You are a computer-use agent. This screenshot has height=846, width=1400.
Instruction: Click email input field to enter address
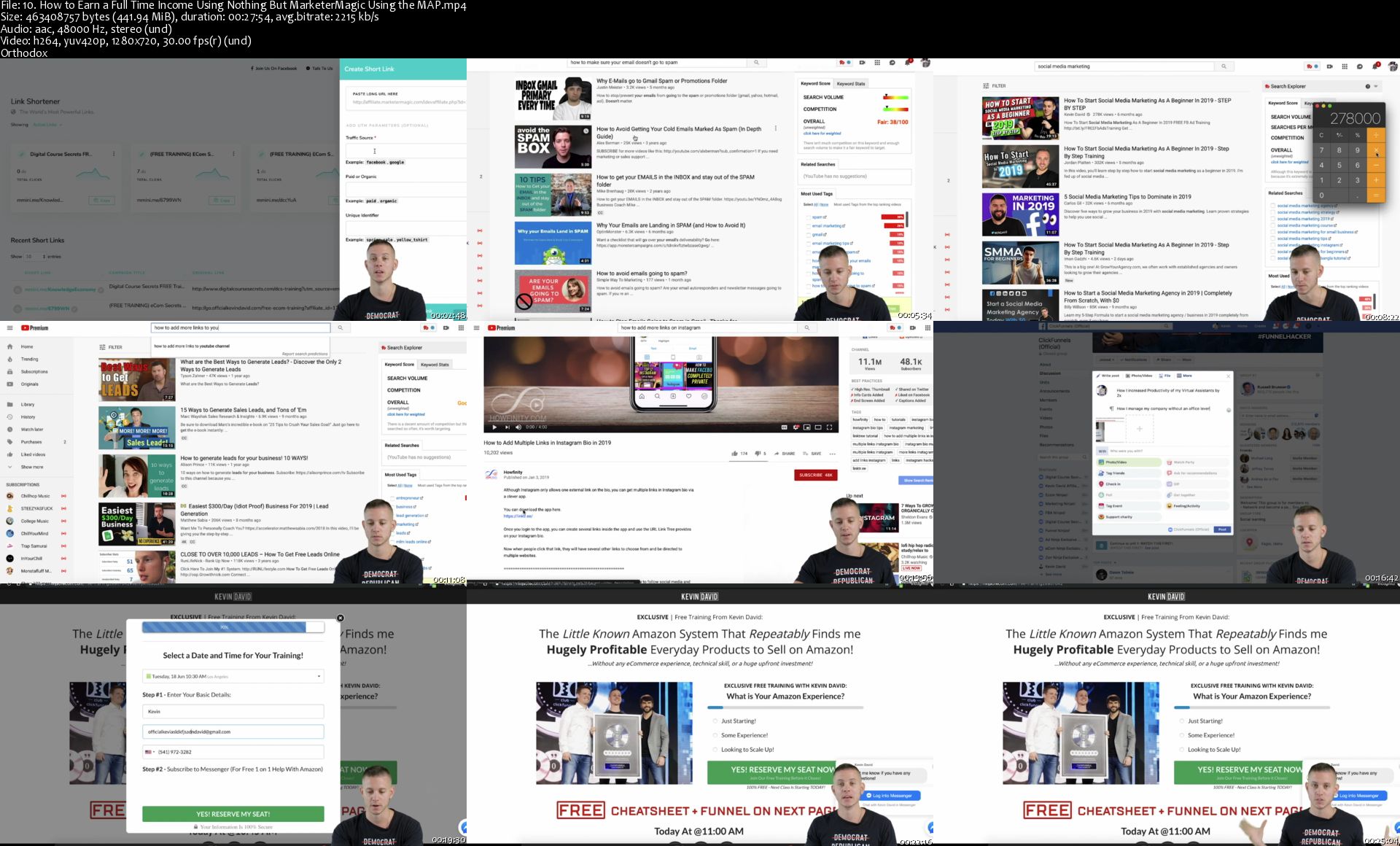(233, 731)
